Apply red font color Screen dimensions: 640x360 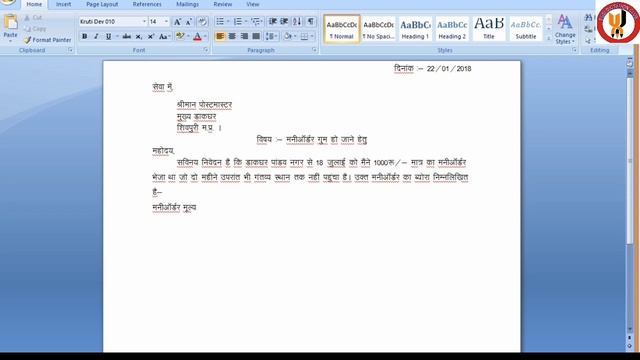(198, 36)
